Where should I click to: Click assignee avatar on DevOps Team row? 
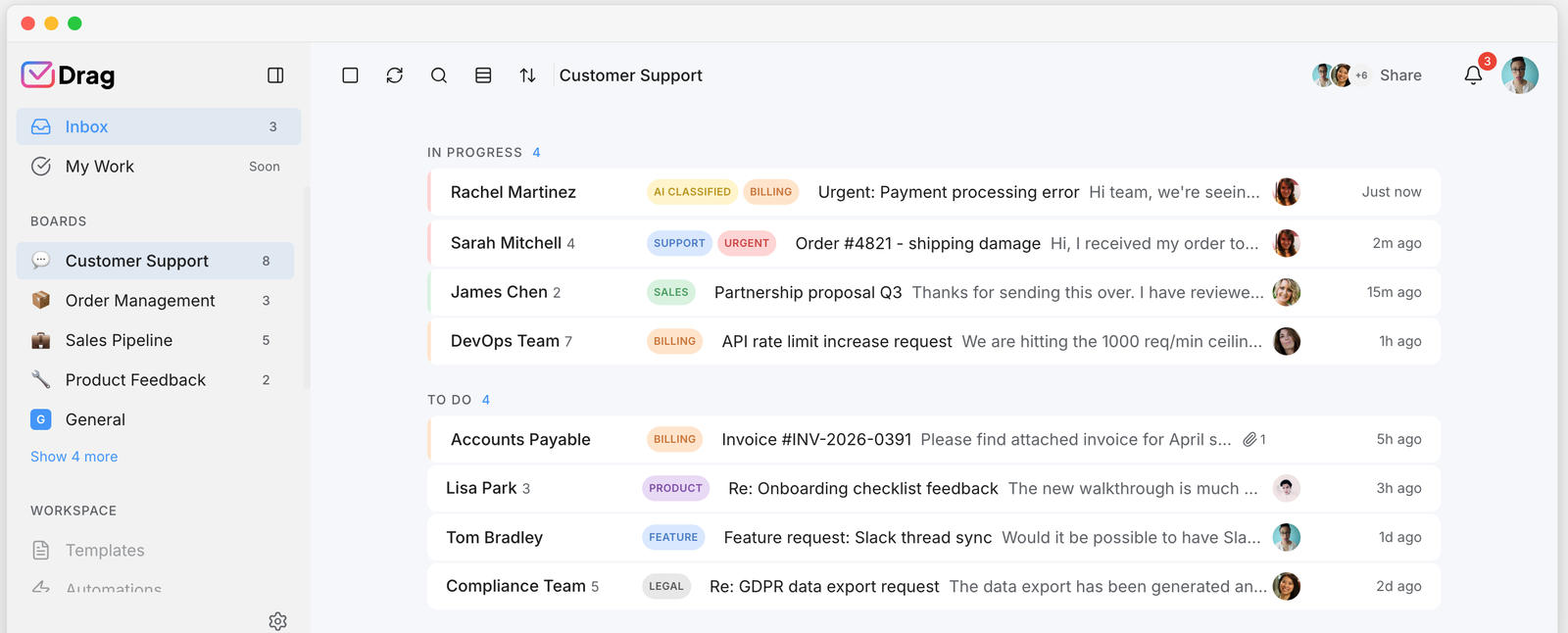(1287, 341)
